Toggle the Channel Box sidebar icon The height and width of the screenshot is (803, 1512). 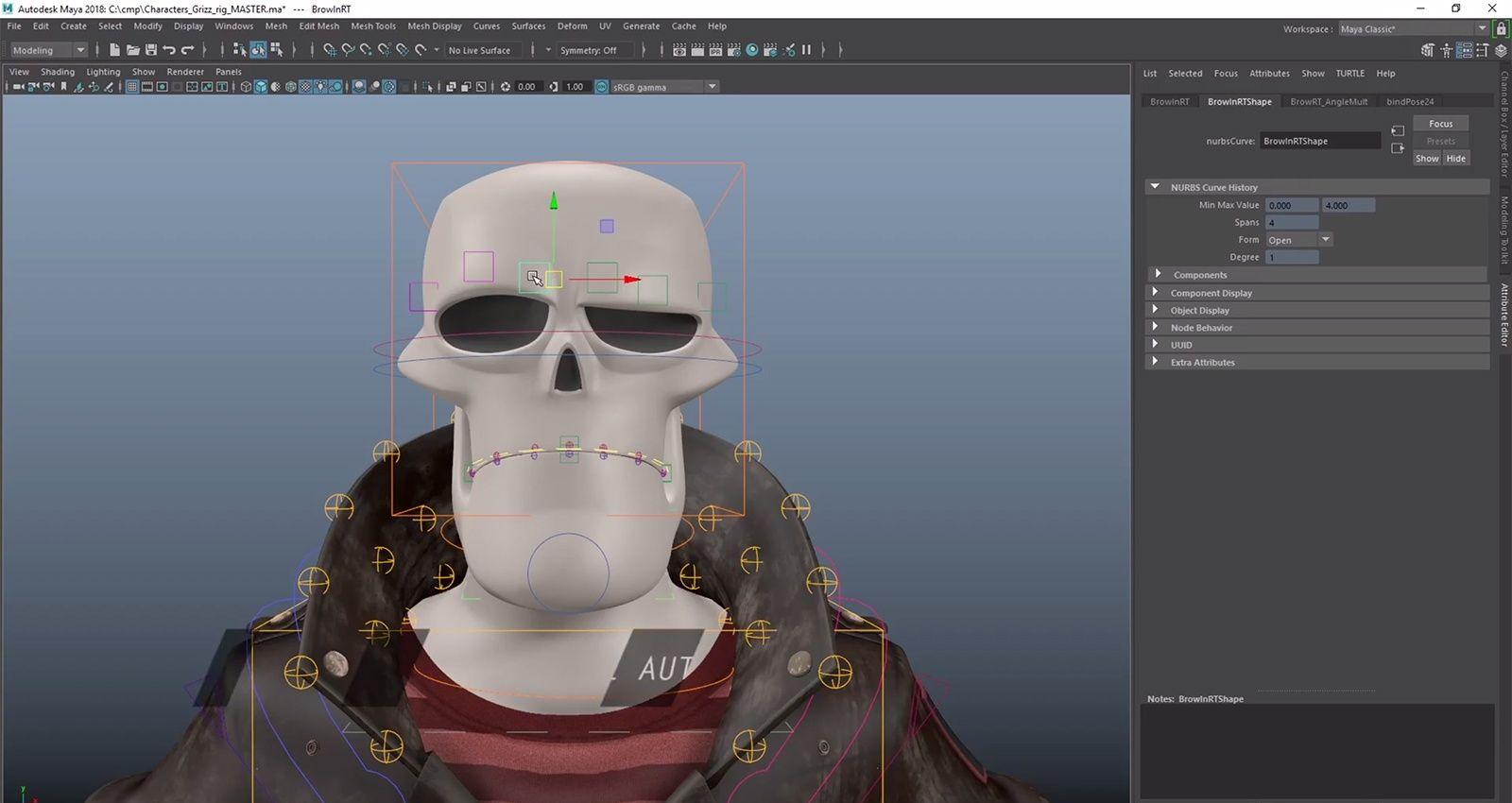click(x=1501, y=50)
